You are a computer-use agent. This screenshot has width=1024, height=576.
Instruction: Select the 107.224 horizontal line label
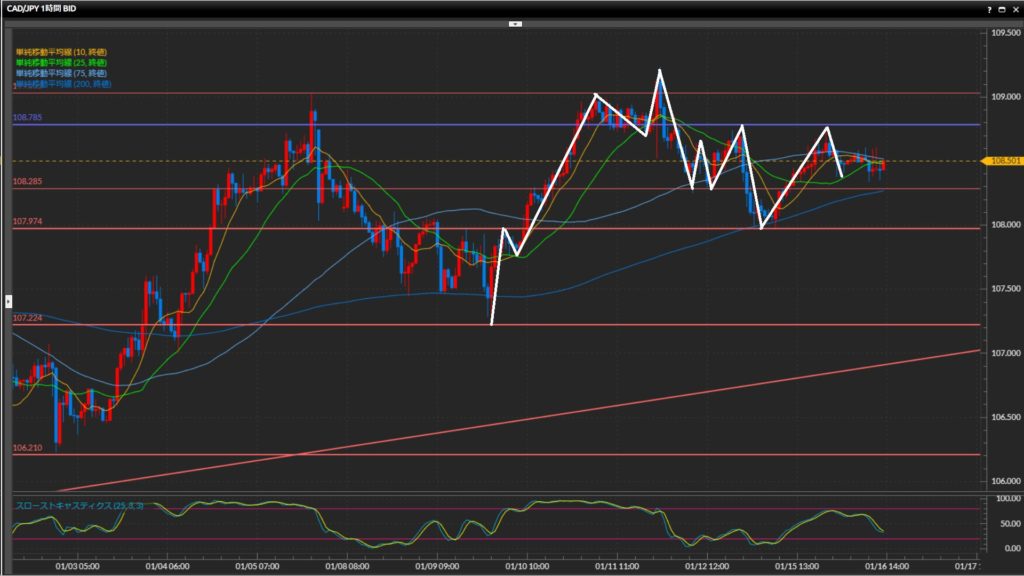[26, 318]
